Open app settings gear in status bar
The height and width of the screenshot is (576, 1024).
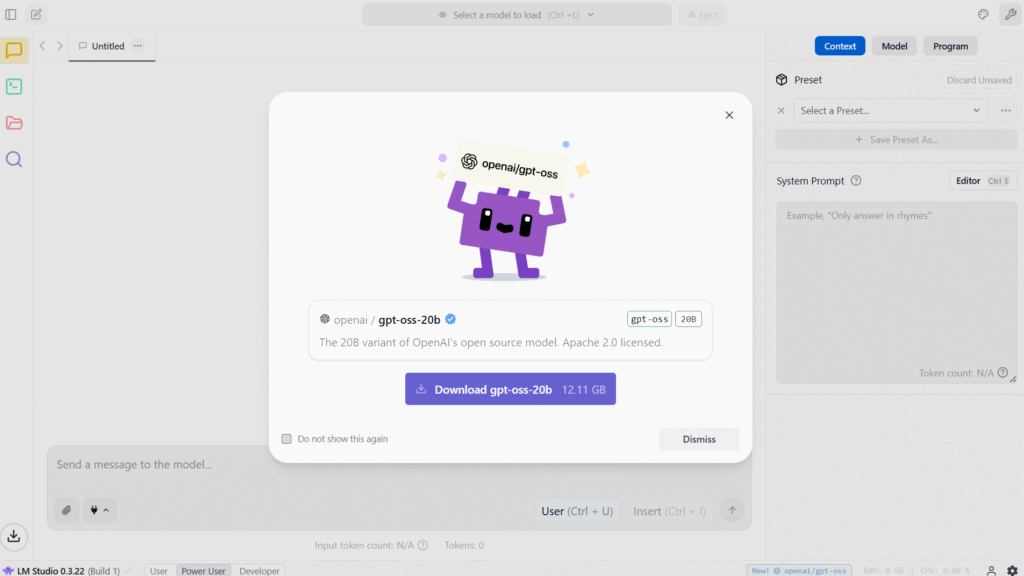[x=1012, y=570]
